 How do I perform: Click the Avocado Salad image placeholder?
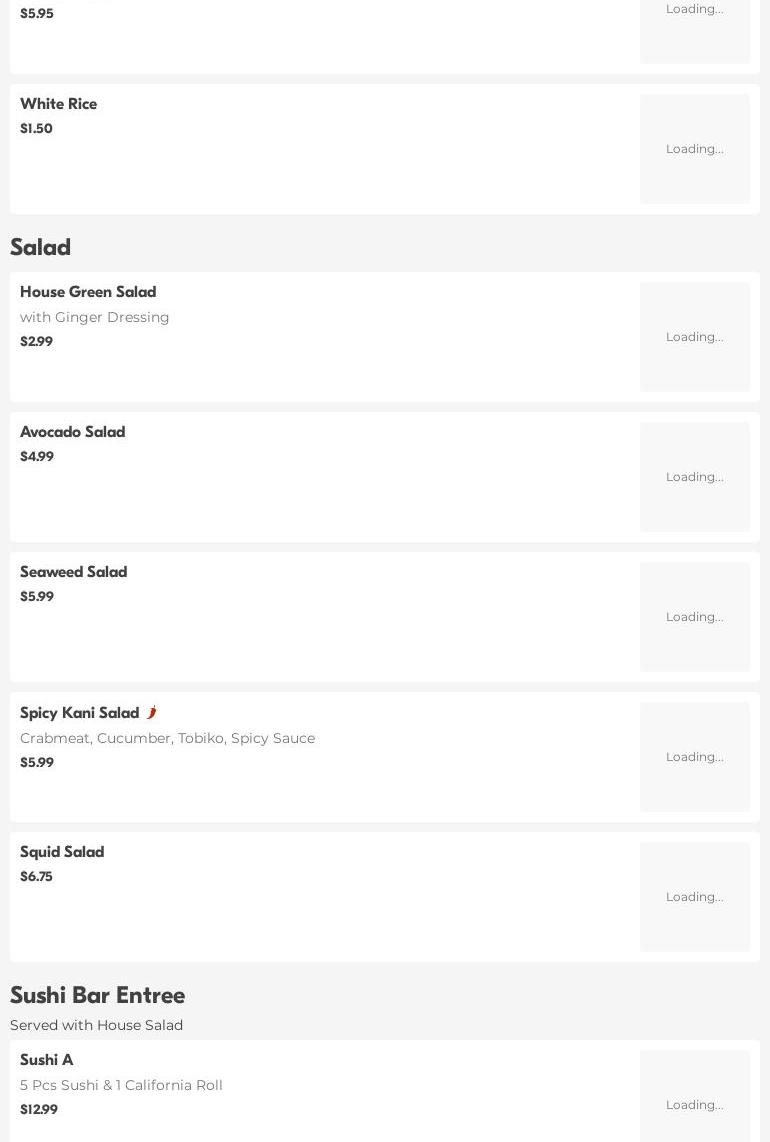(x=694, y=477)
